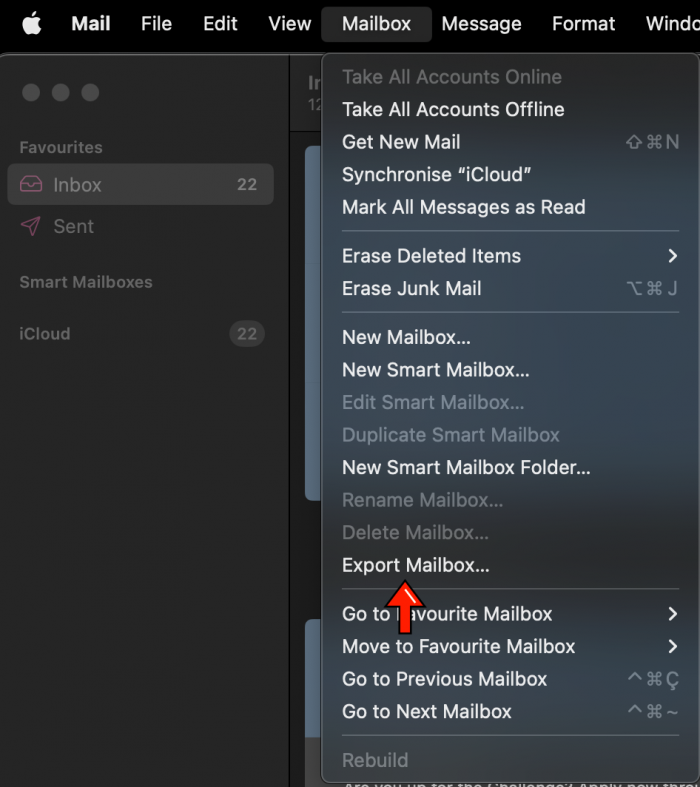The width and height of the screenshot is (700, 787).
Task: Select Mark All Messages as Read
Action: (x=510, y=207)
